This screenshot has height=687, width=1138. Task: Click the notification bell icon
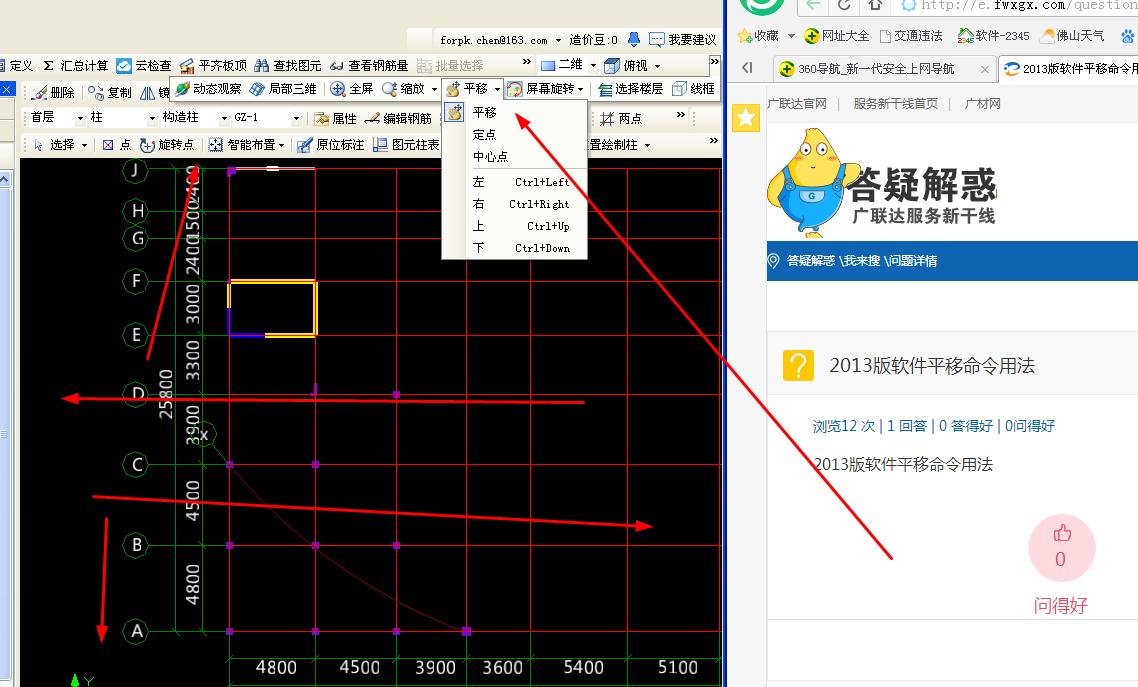coord(634,39)
